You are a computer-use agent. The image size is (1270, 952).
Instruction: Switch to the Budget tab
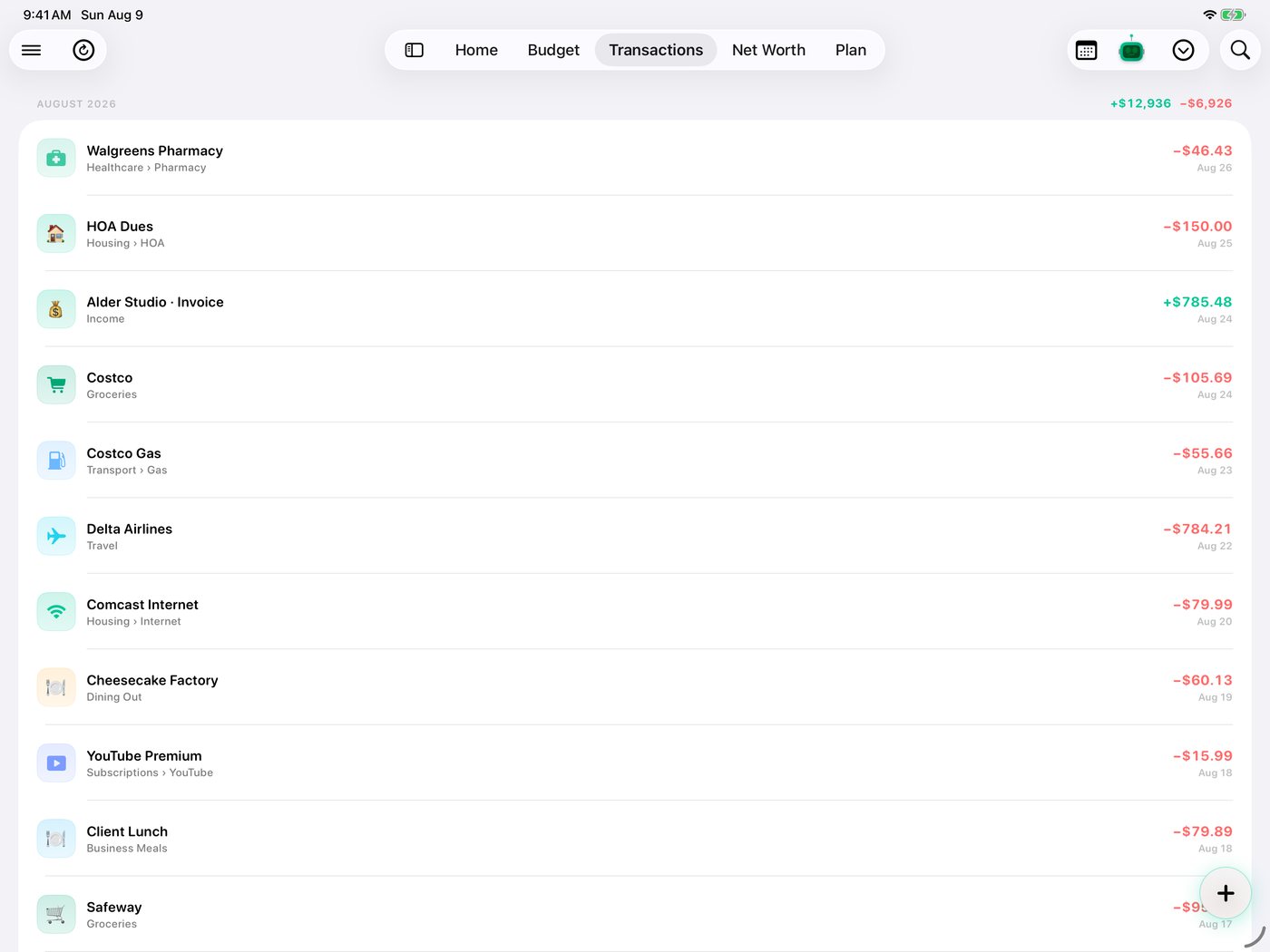(553, 50)
